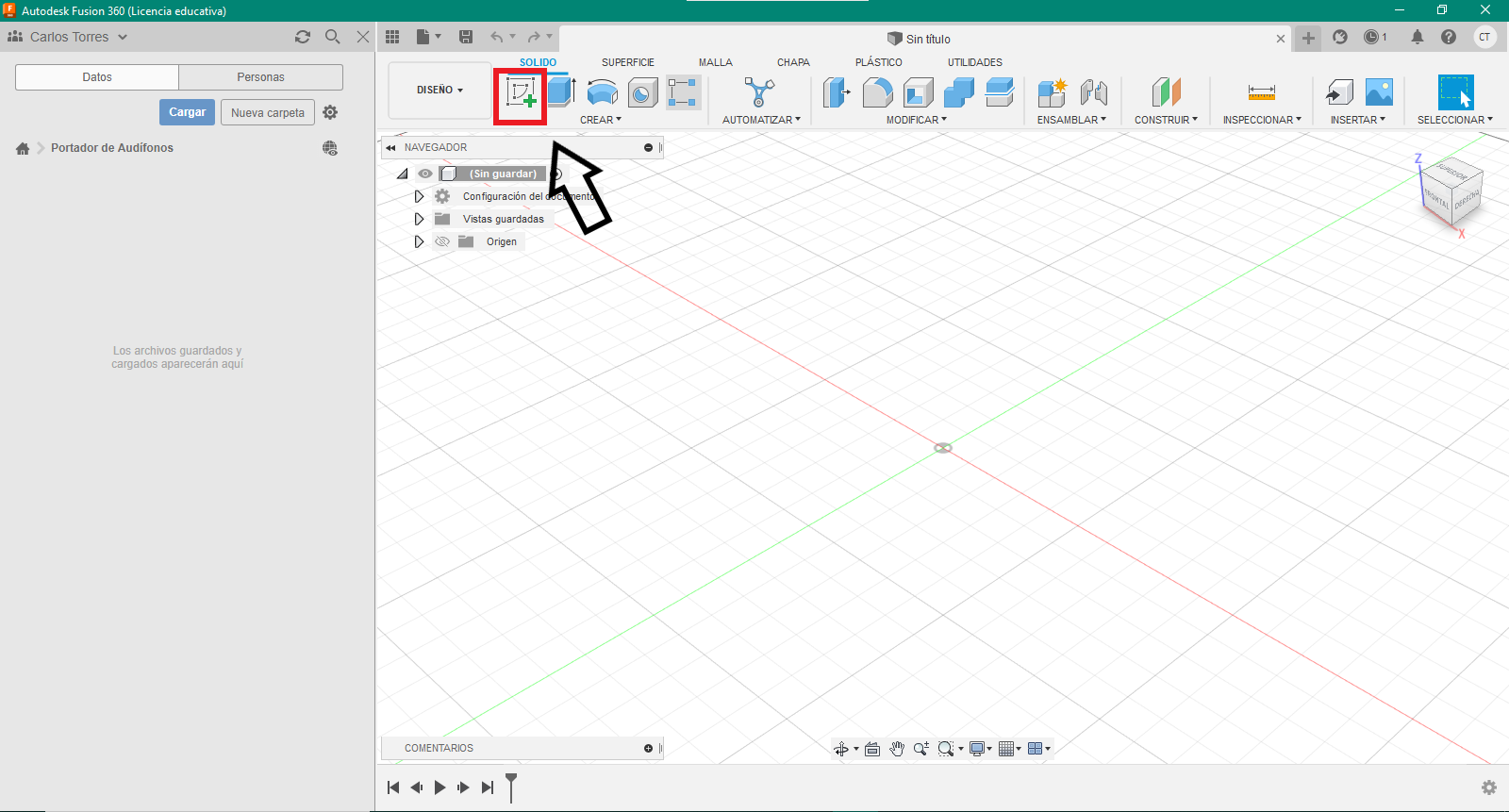The height and width of the screenshot is (812, 1509).
Task: Select the Shell tool
Action: point(918,92)
